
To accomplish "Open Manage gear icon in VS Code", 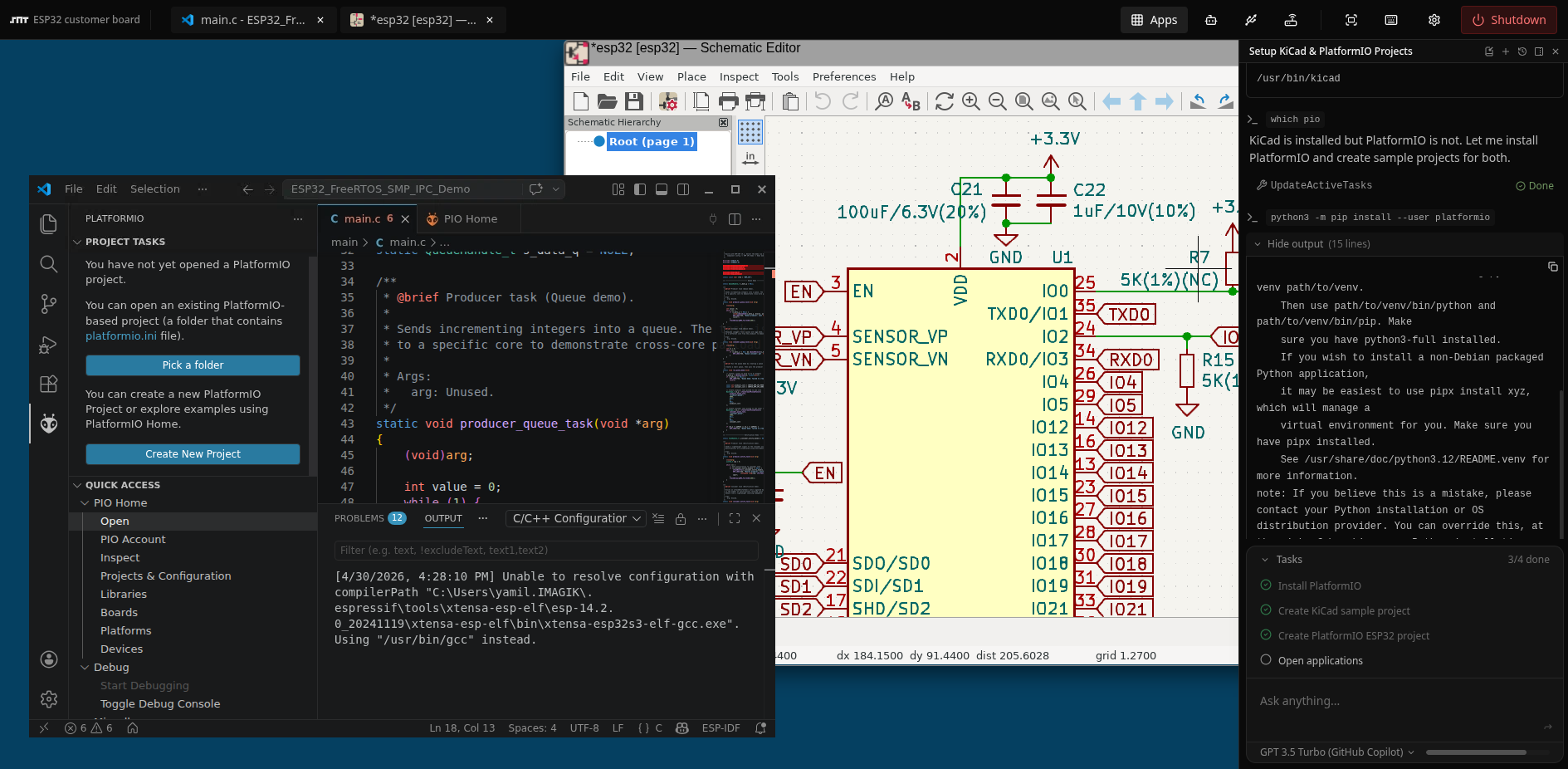I will [49, 699].
